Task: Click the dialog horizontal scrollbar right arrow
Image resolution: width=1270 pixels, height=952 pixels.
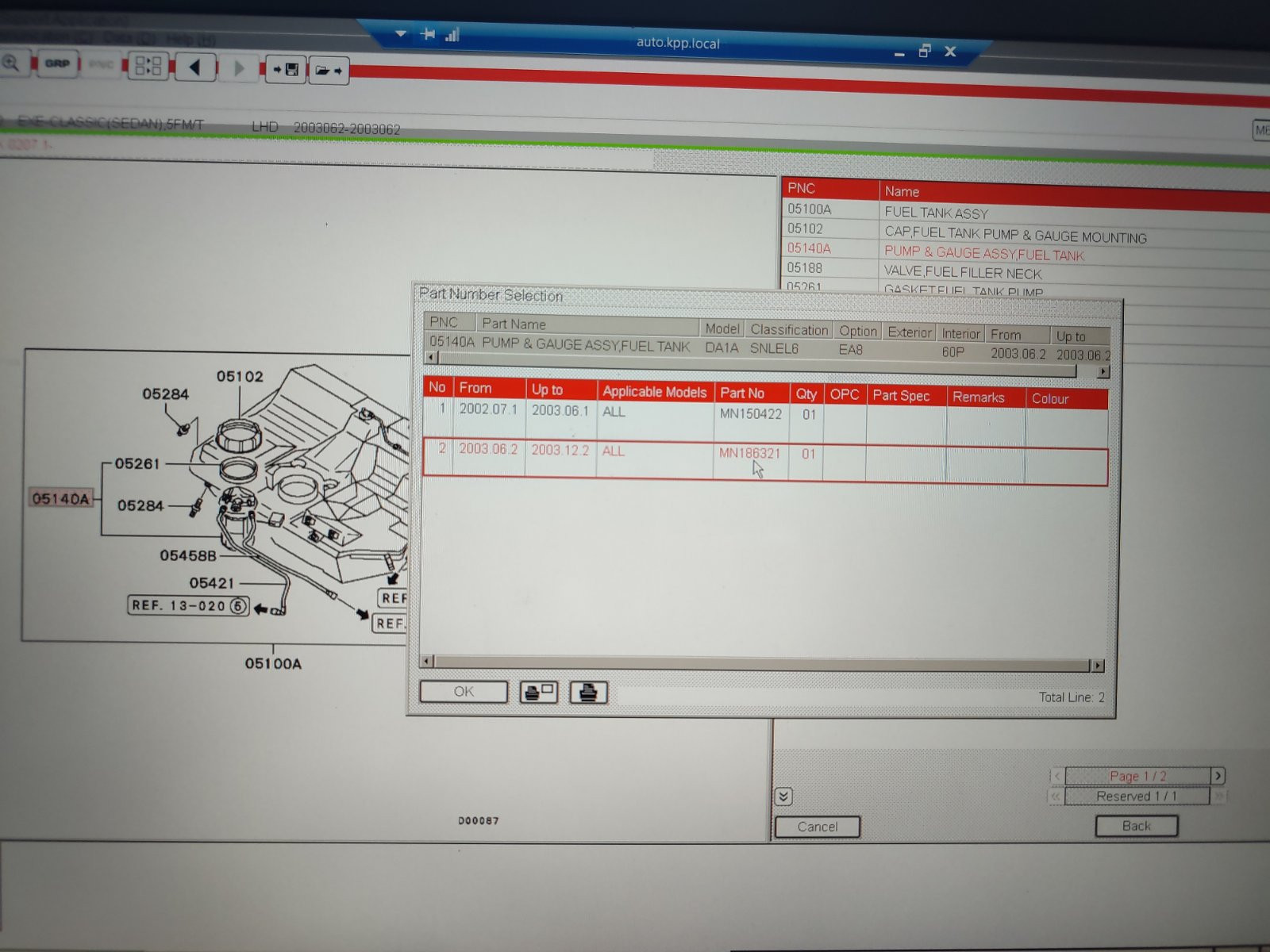Action: pyautogui.click(x=1098, y=666)
